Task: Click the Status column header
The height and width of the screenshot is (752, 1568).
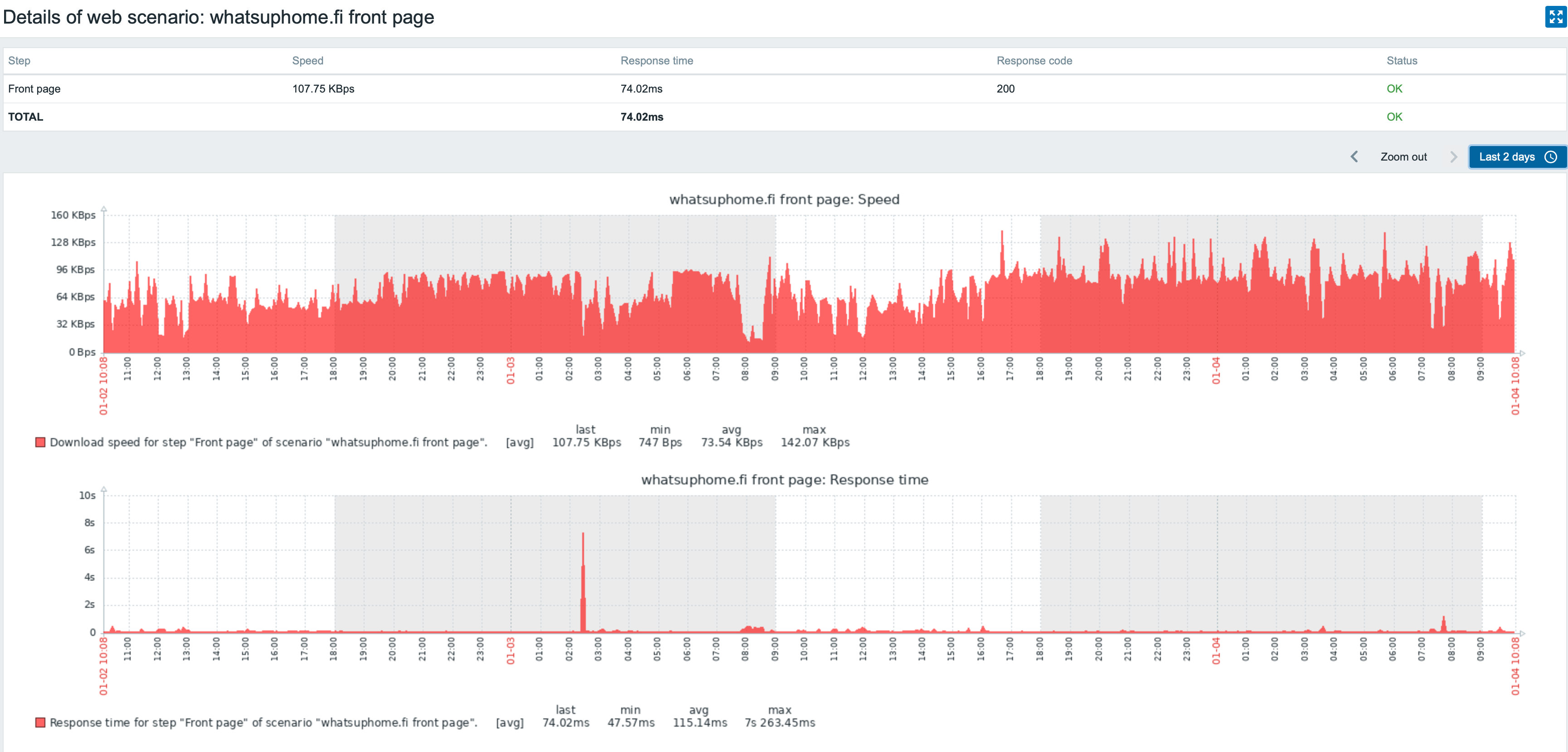Action: 1401,60
